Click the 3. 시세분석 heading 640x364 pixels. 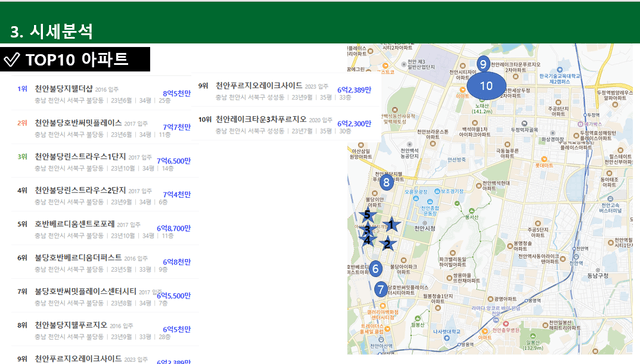coord(51,31)
